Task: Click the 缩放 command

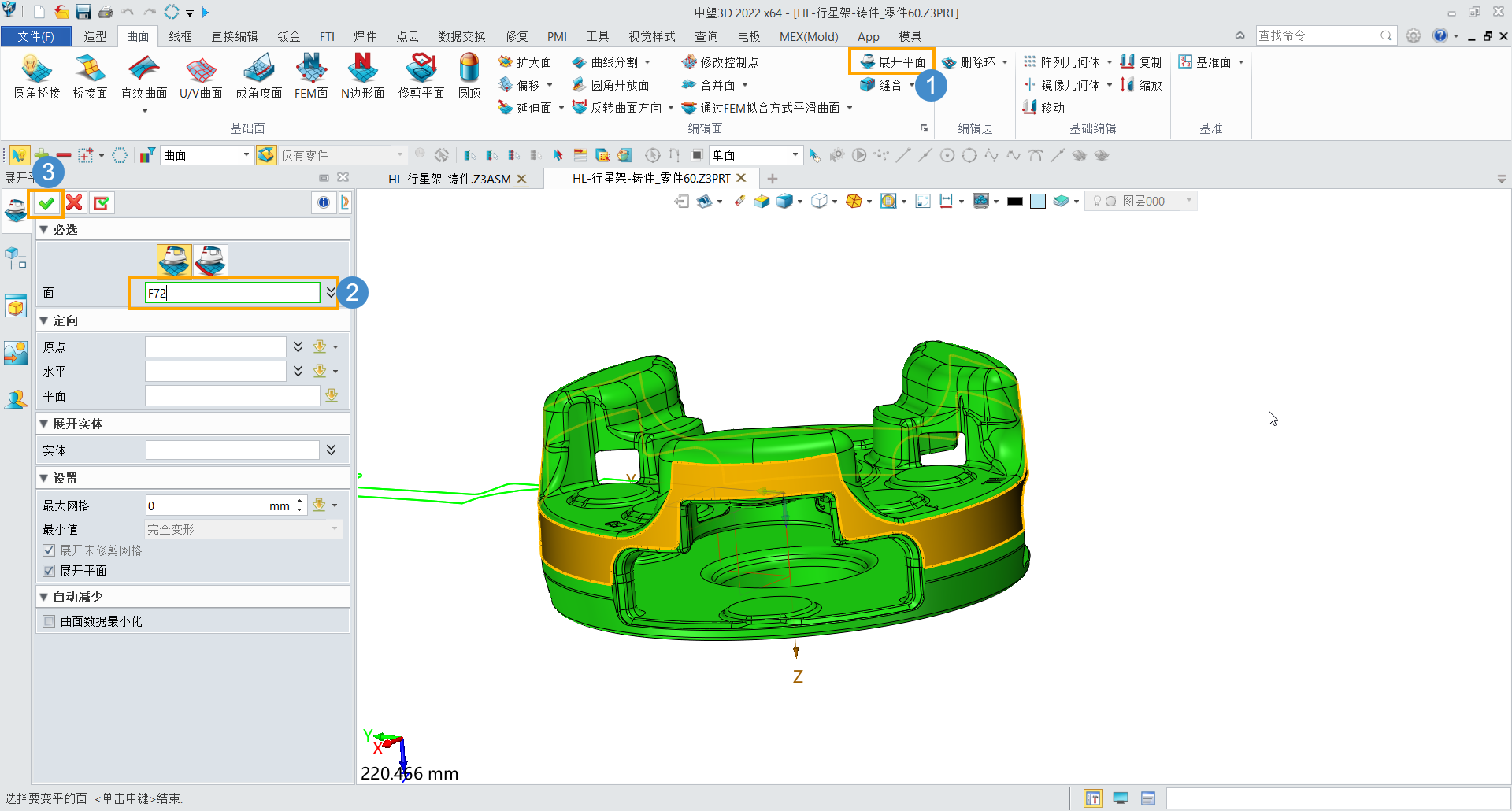Action: point(1141,85)
